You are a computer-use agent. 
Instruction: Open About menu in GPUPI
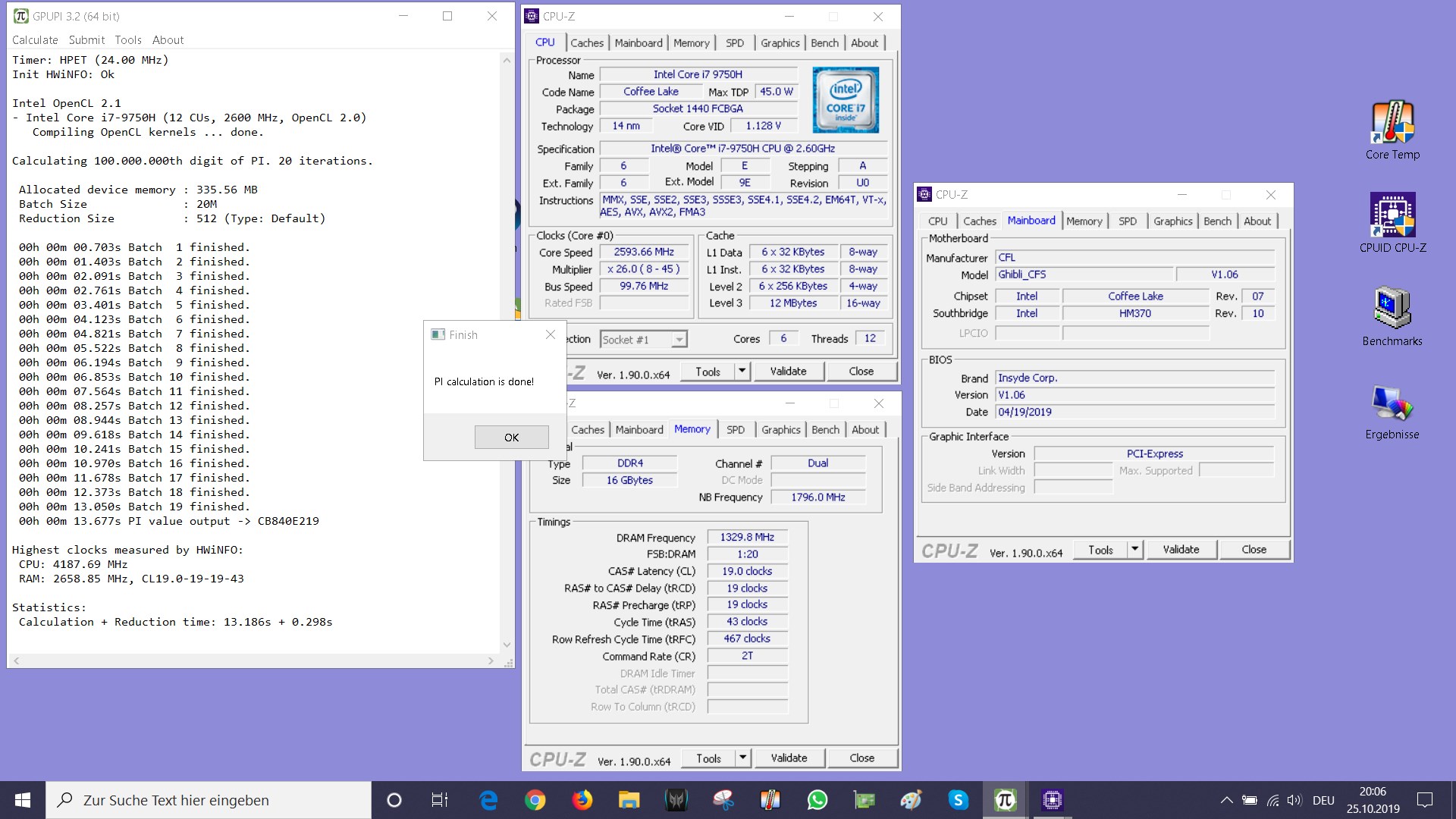pos(168,39)
